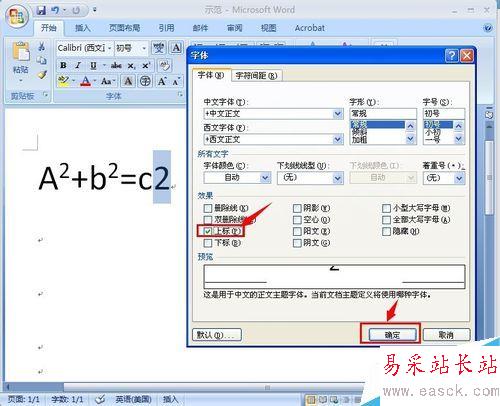This screenshot has width=500, height=406.
Task: Apply character border A icon
Action: (176, 48)
